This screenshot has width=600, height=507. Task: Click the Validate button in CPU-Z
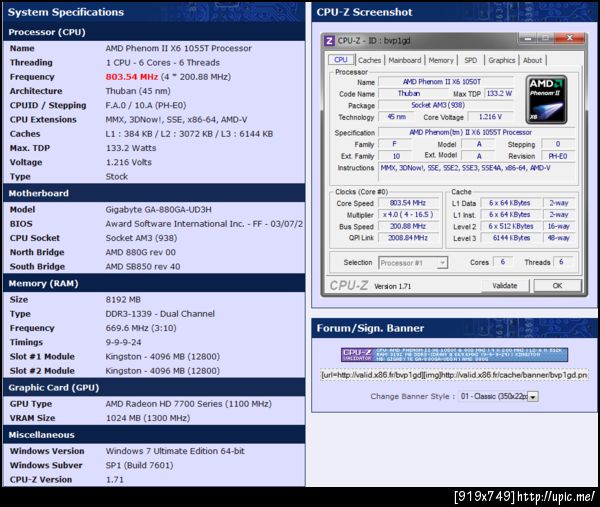tap(504, 285)
